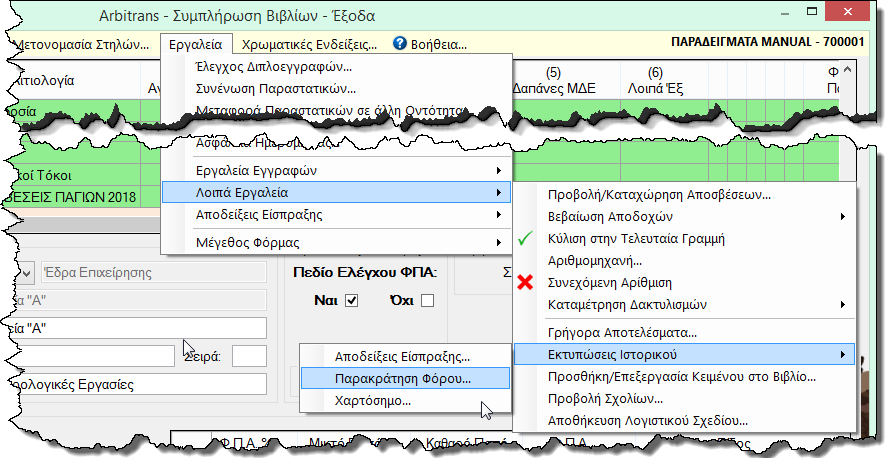
Task: Choose Προσθήκη/Επεξεργασία Κειμένου στο Βιβλίο
Action: (x=685, y=377)
